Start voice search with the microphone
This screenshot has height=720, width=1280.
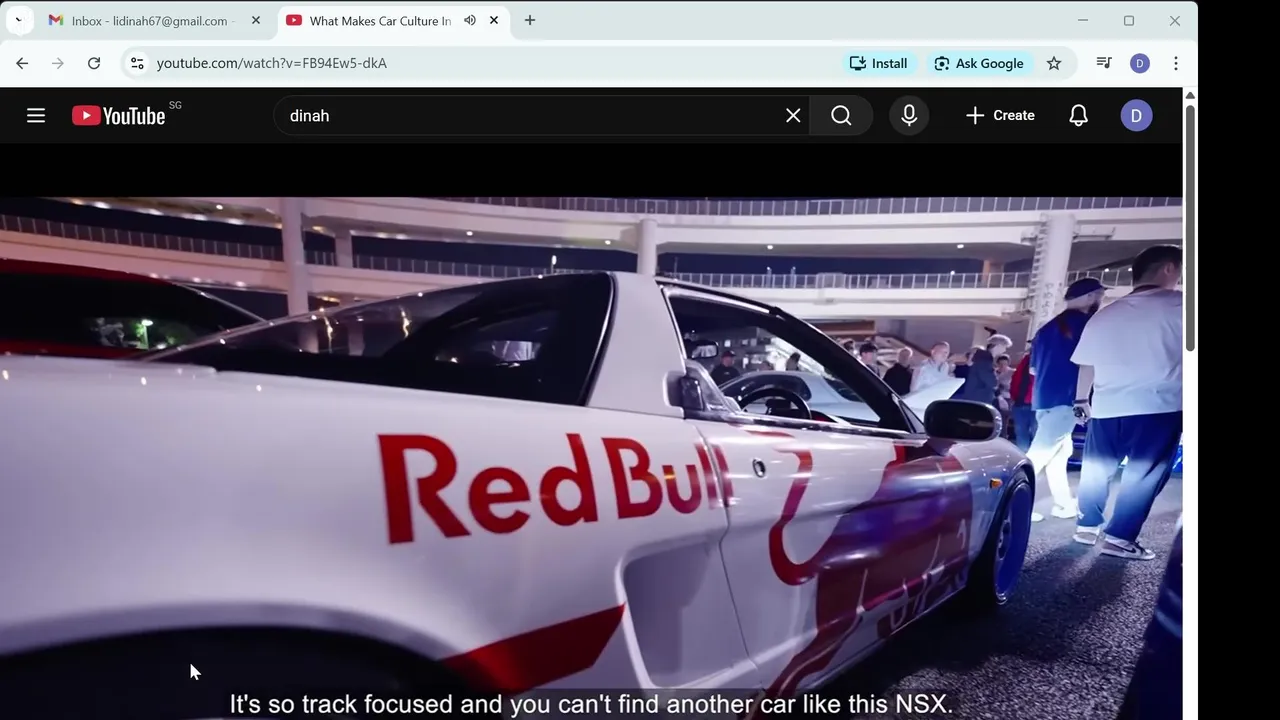point(909,116)
